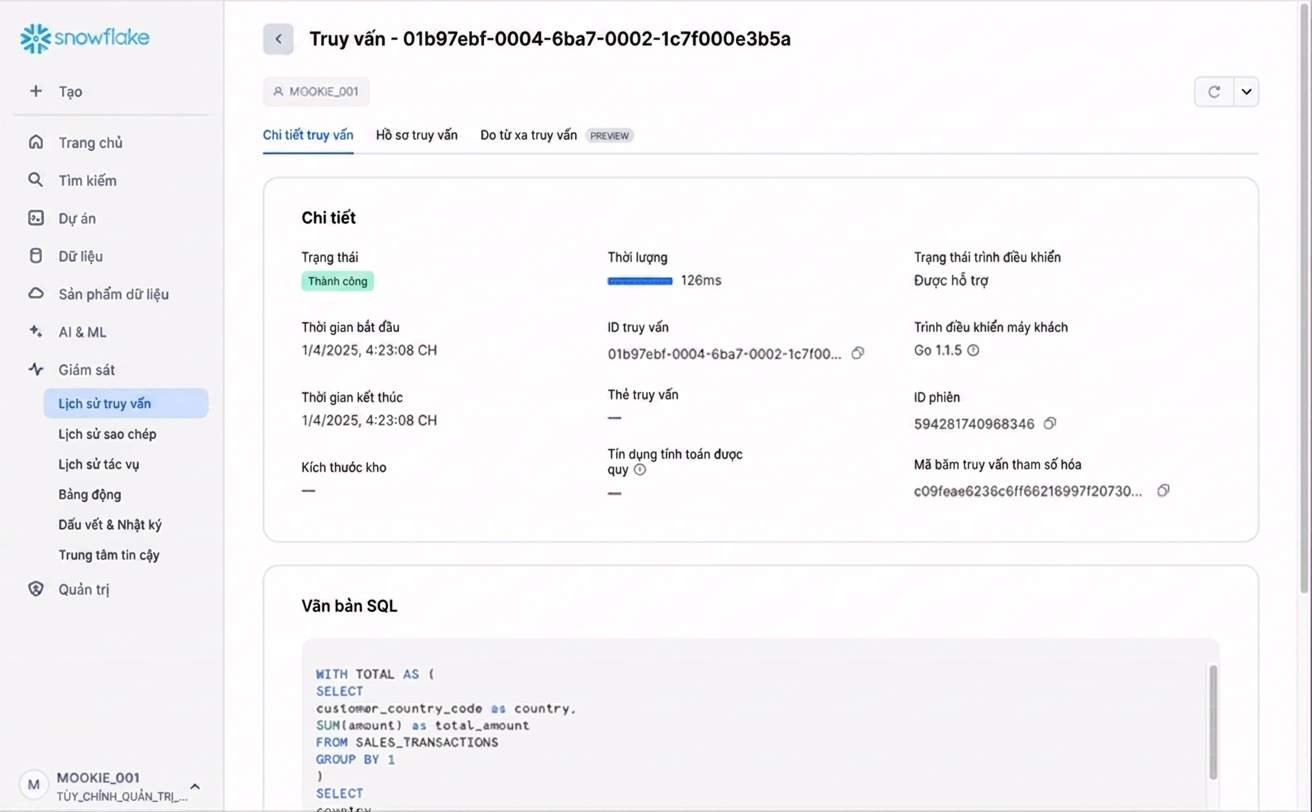
Task: Click the SQL text box scrollbar
Action: tap(1213, 722)
